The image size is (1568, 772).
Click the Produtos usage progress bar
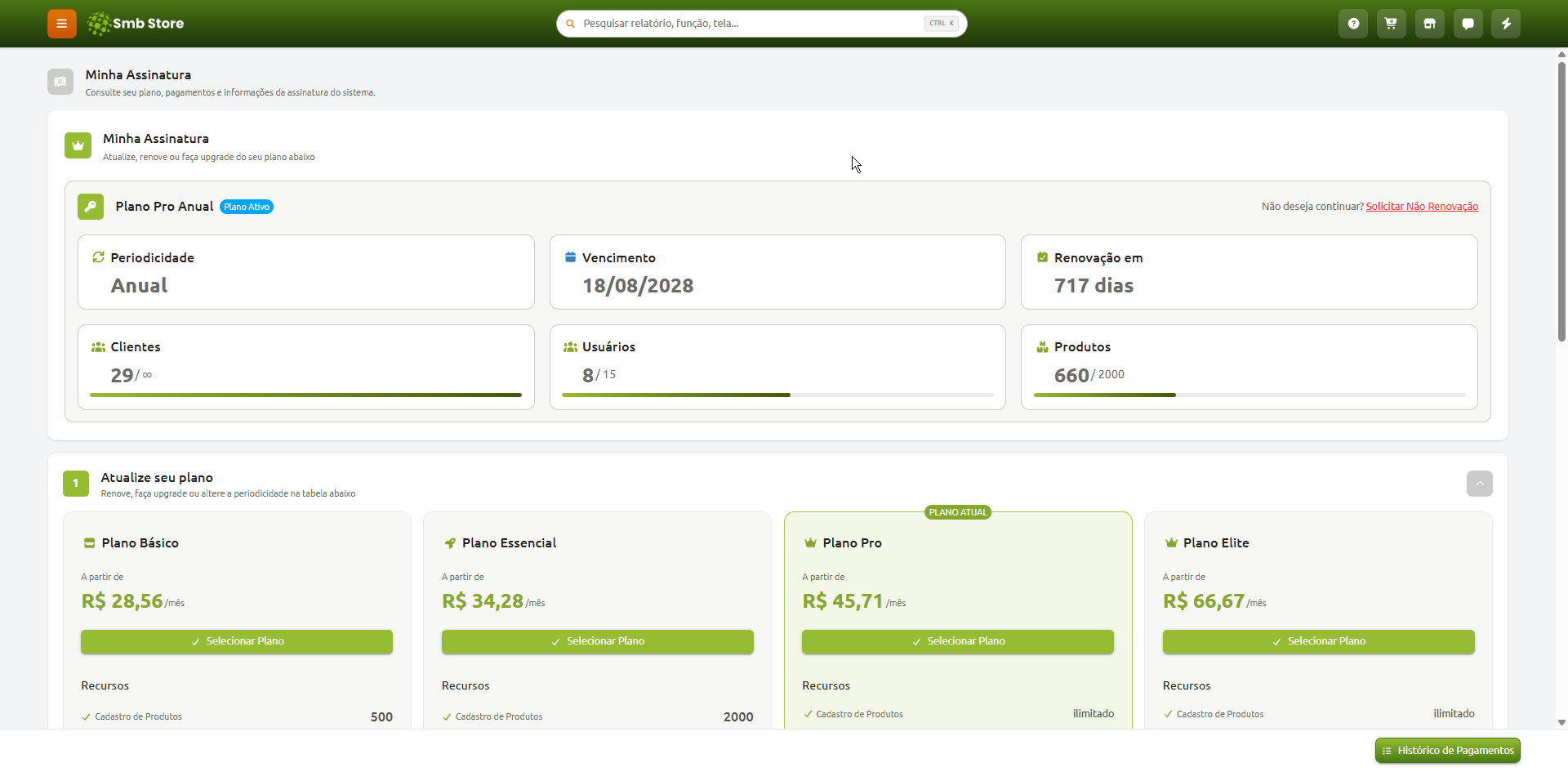coord(1249,395)
